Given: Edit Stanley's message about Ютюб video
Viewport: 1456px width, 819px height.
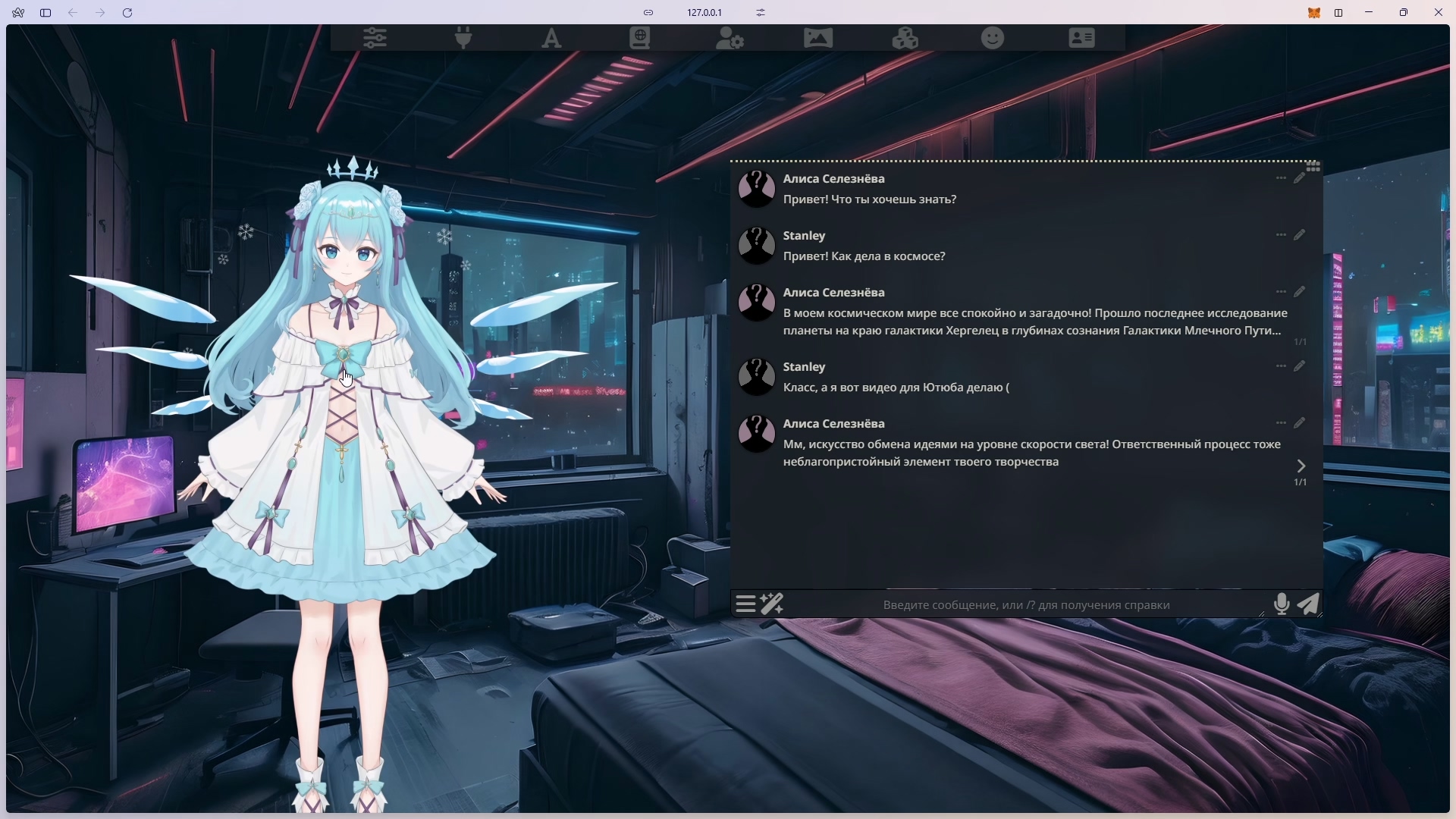Looking at the screenshot, I should [x=1300, y=366].
